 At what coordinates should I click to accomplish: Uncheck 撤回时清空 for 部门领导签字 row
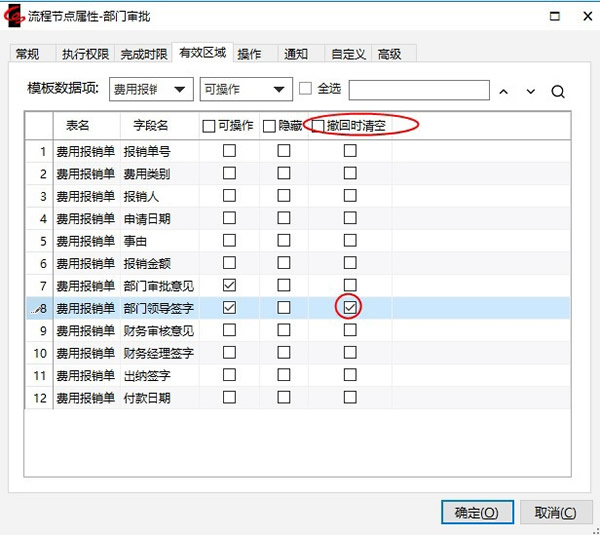coord(350,308)
